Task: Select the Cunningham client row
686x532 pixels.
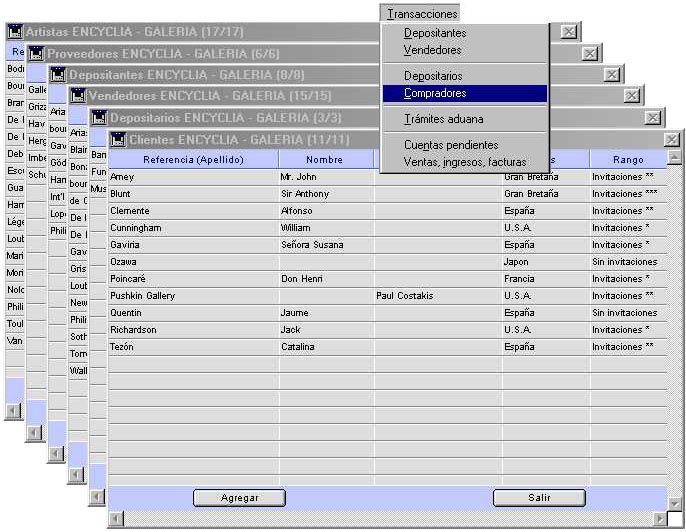Action: (x=388, y=228)
